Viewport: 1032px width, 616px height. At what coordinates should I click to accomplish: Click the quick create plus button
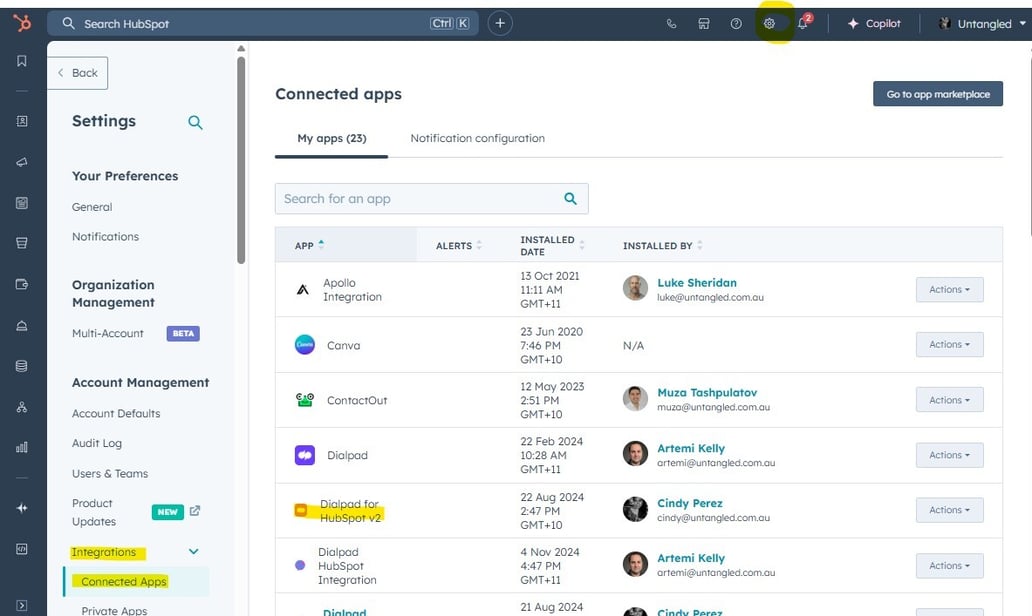point(500,24)
